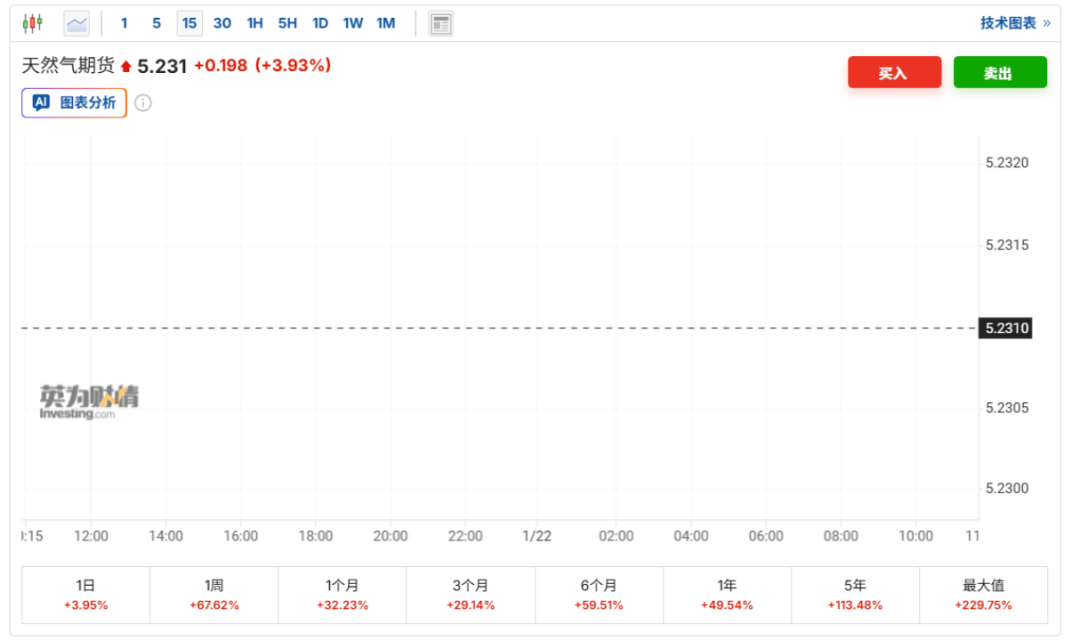The width and height of the screenshot is (1080, 641).
Task: Select the 30-minute interval
Action: [x=222, y=23]
